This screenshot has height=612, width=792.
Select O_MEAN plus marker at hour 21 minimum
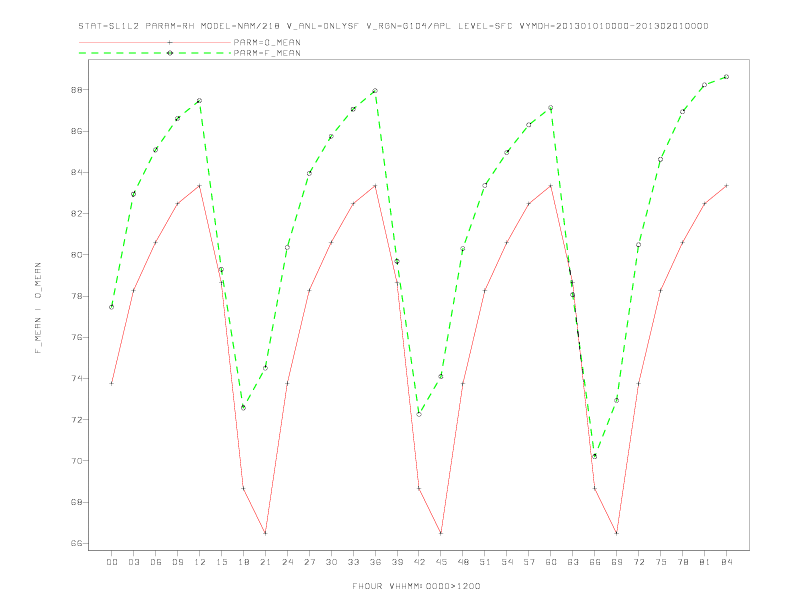pyautogui.click(x=265, y=533)
